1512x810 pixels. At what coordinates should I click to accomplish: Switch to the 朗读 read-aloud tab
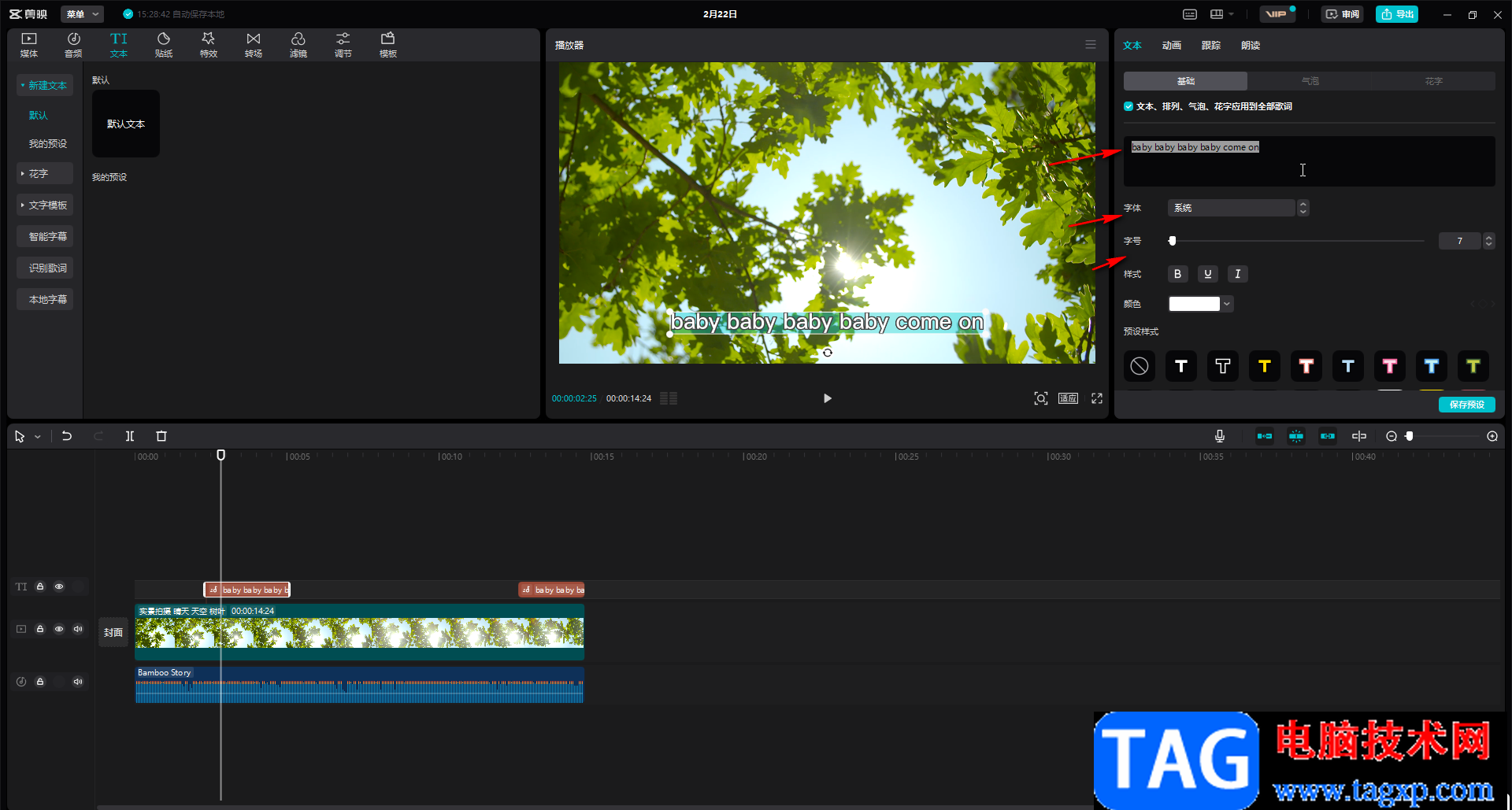click(x=1251, y=46)
